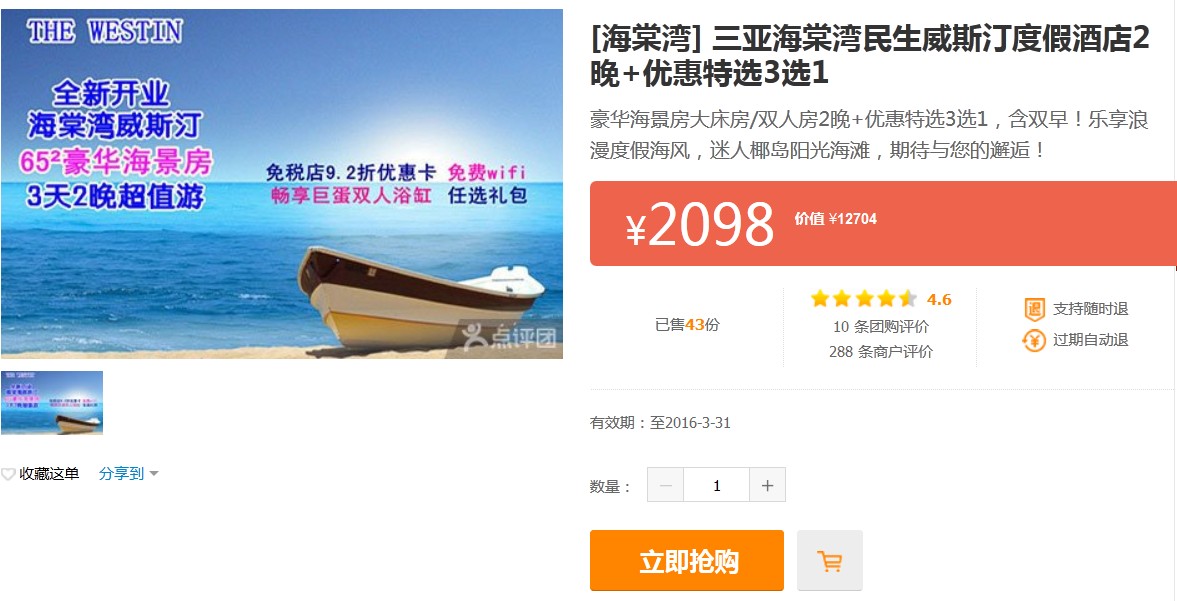Click the 收藏这单 favorite link
The image size is (1177, 601).
point(49,473)
